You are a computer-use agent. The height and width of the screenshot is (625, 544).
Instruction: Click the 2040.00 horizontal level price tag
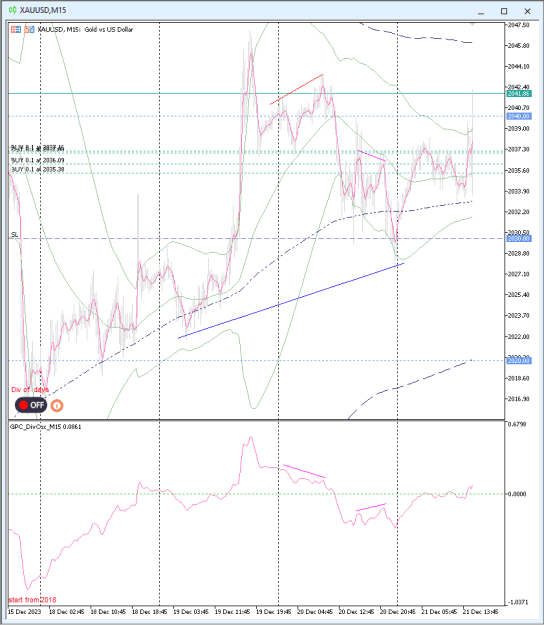pos(518,116)
